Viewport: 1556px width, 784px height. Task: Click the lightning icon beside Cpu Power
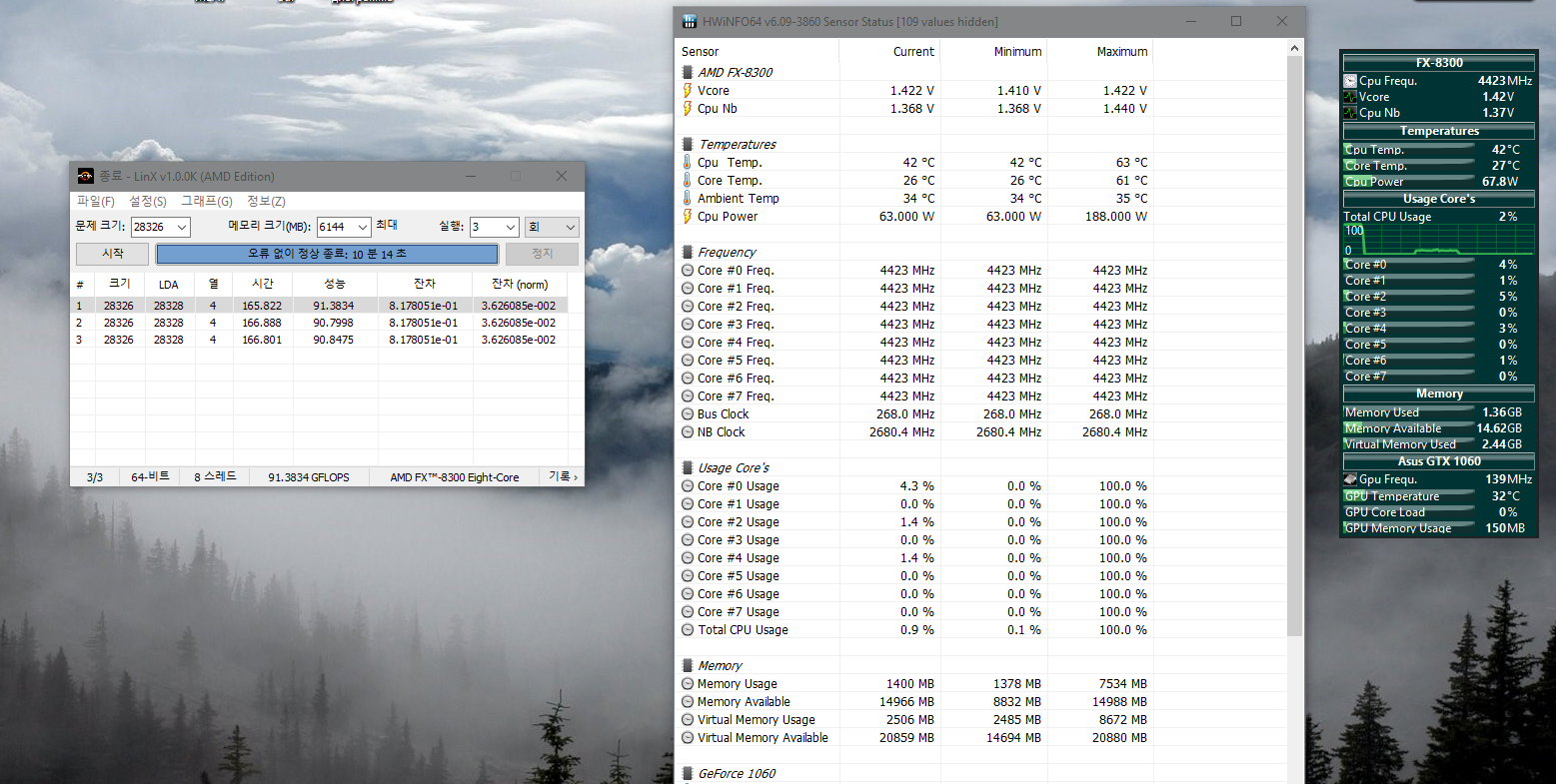pos(688,216)
